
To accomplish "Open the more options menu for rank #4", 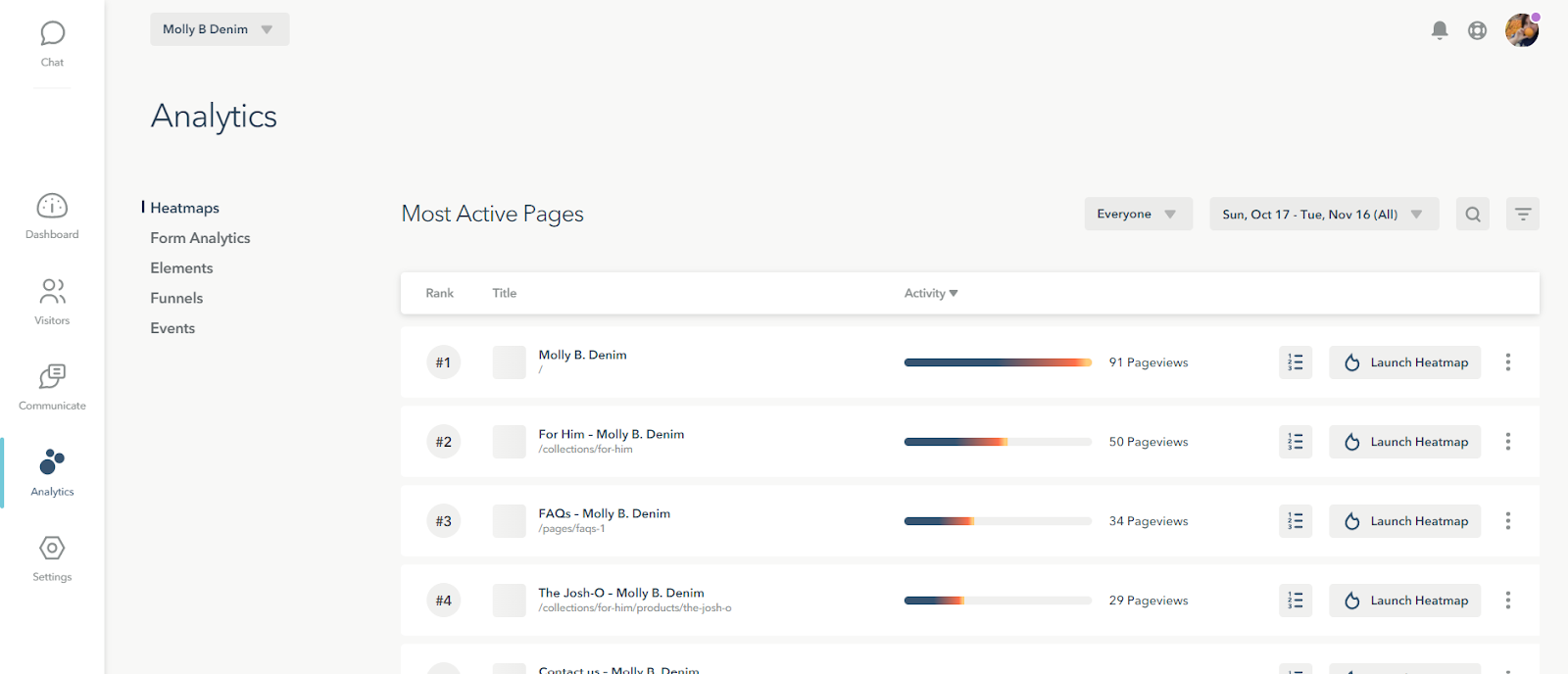I will tap(1508, 601).
